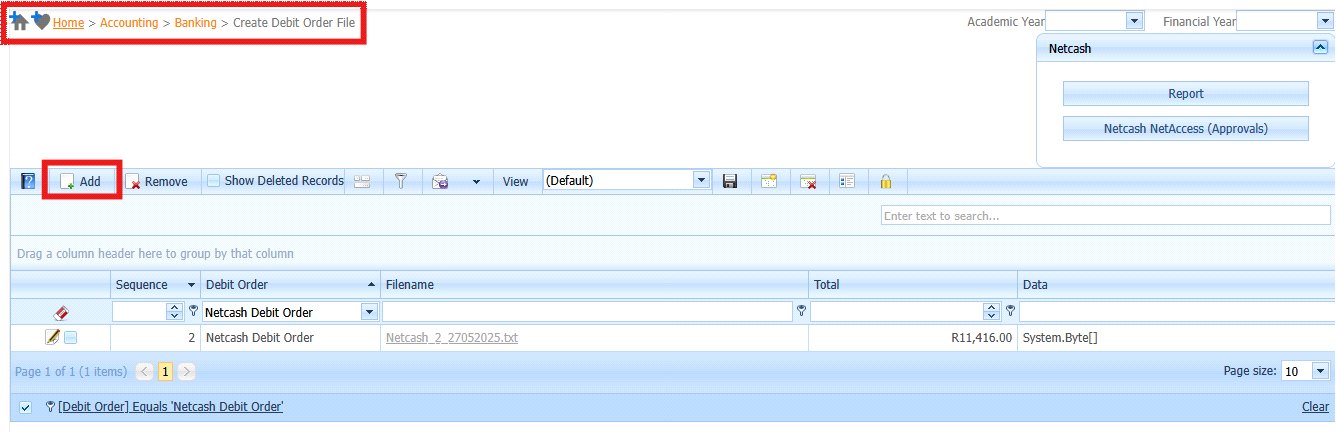Image resolution: width=1336 pixels, height=433 pixels.
Task: Edit the Netcash_2_27052025.txt row with pencil icon
Action: pyautogui.click(x=53, y=337)
